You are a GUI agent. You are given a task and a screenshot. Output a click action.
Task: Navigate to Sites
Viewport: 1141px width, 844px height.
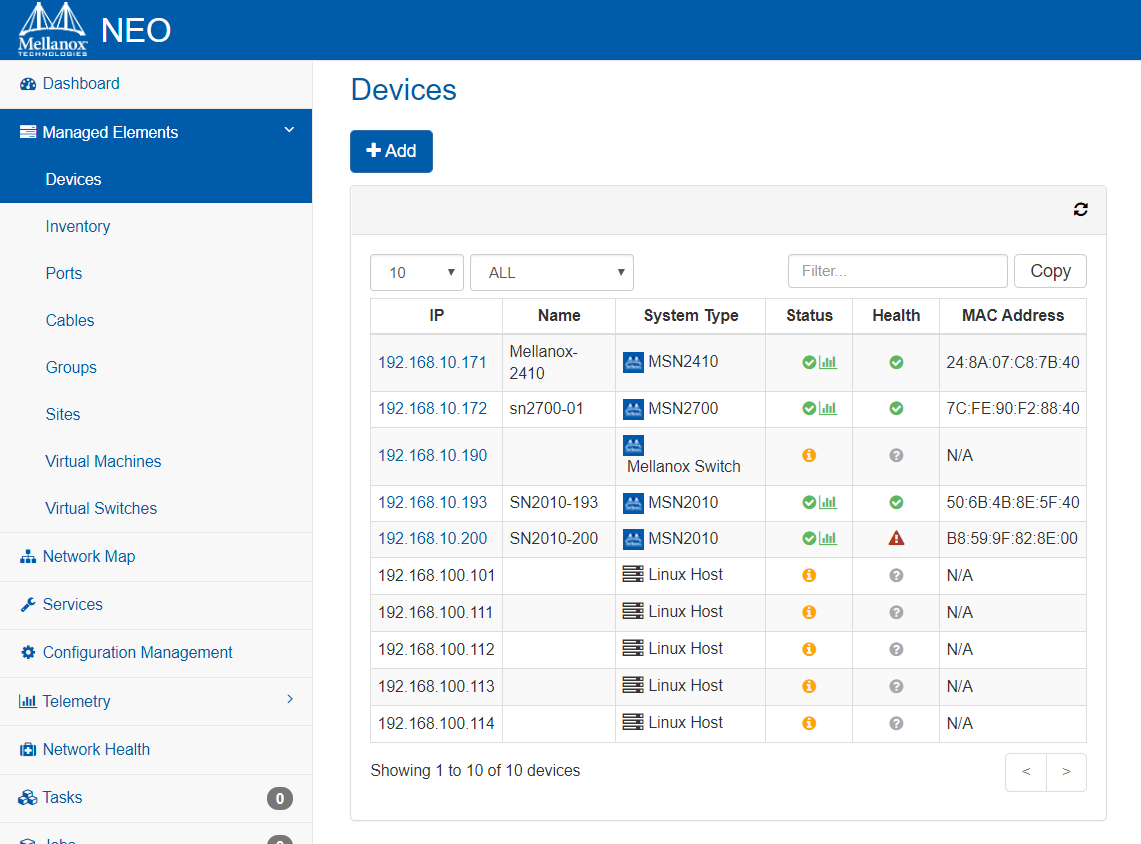(63, 415)
